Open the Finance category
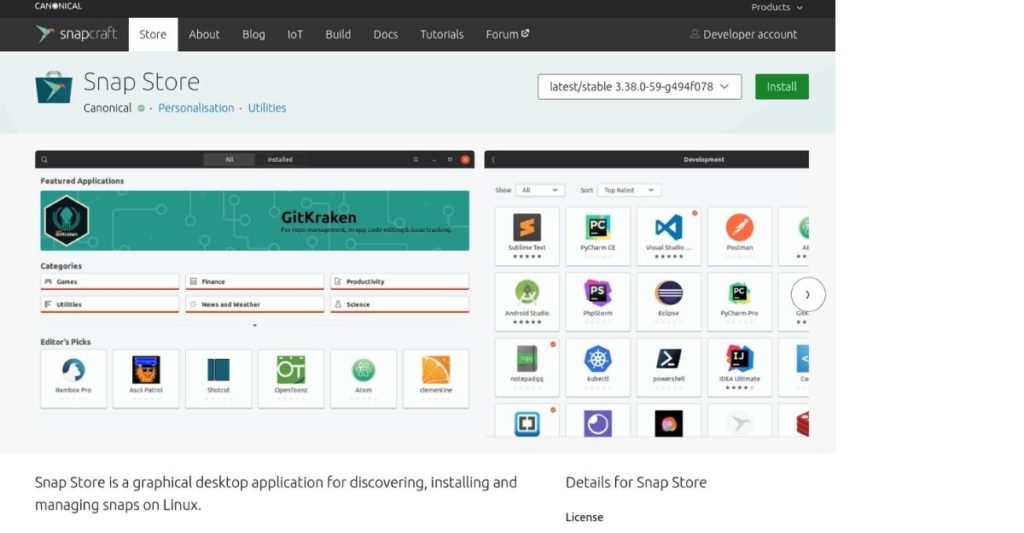The height and width of the screenshot is (533, 1024). tap(255, 282)
